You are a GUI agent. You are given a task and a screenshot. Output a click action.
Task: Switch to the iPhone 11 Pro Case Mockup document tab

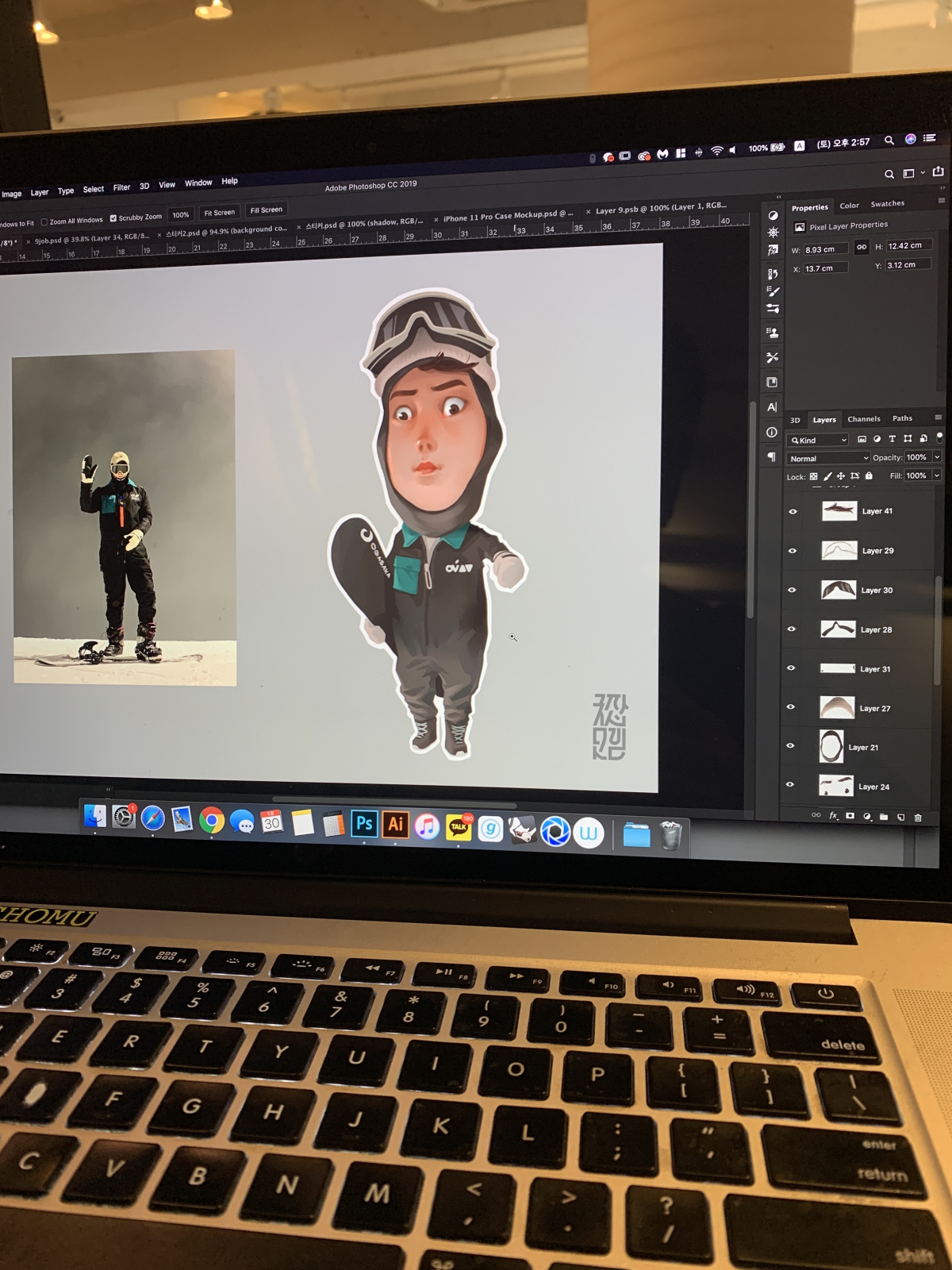508,215
